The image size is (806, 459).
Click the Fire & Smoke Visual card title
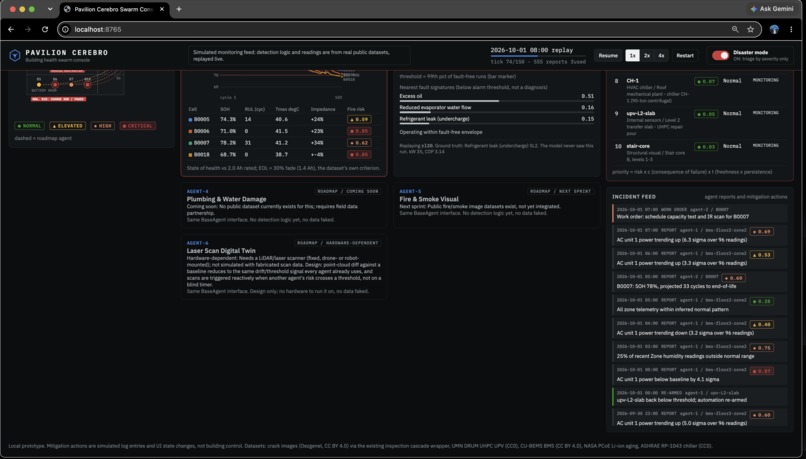[x=429, y=199]
